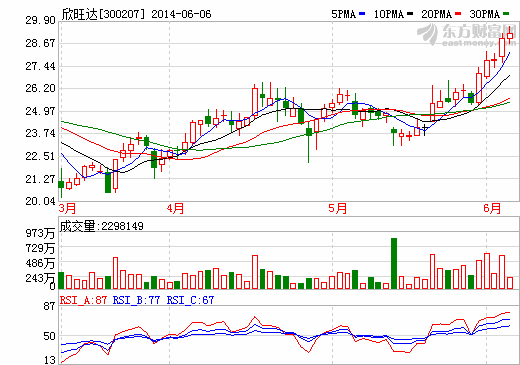Click the 486万 volume axis label
Screen dimensions: 520x365
[x=40, y=263]
